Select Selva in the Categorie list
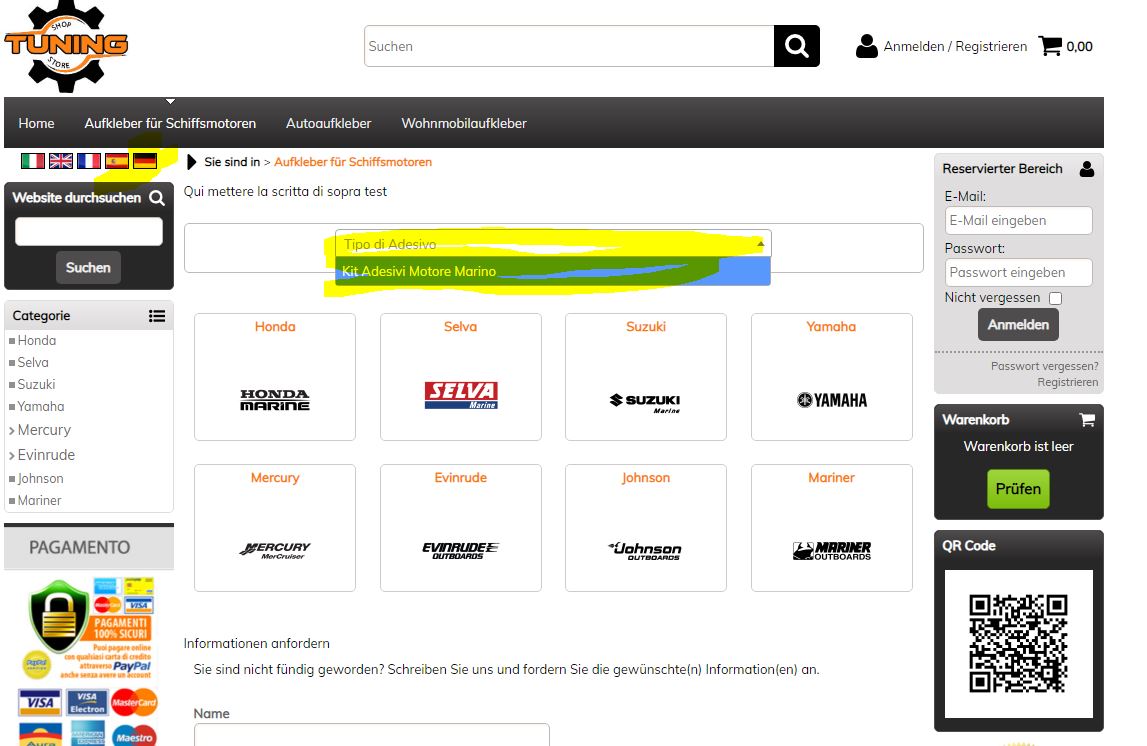Screen dimensions: 1147x746 [33, 363]
